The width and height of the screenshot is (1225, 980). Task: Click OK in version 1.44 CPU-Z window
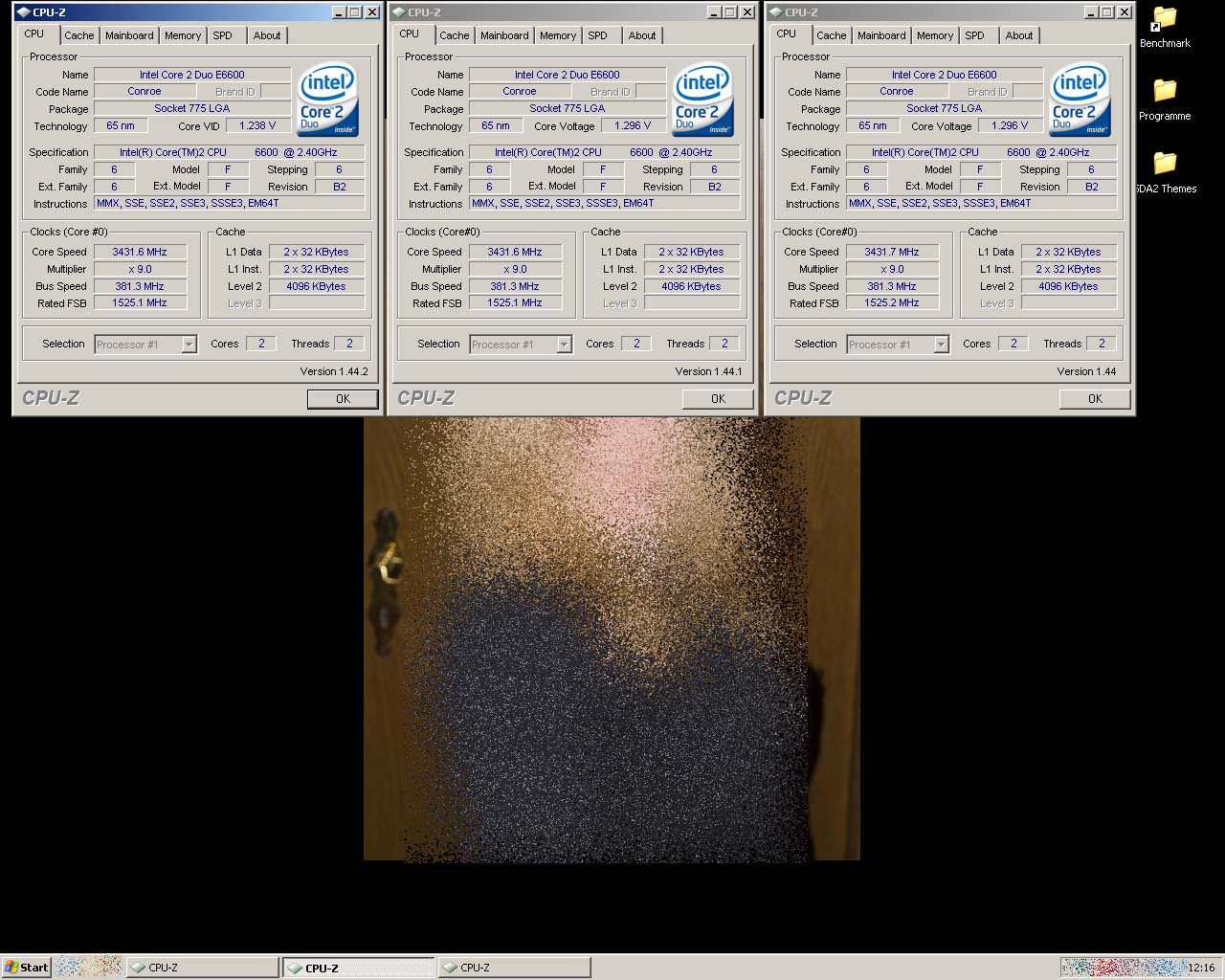tap(1095, 399)
